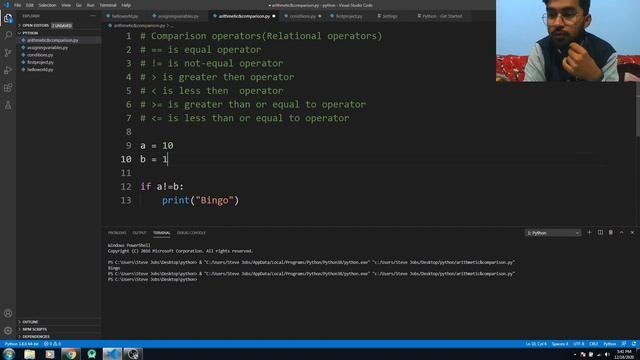Switch to Visual Studio Code taskbar icon

point(112,354)
